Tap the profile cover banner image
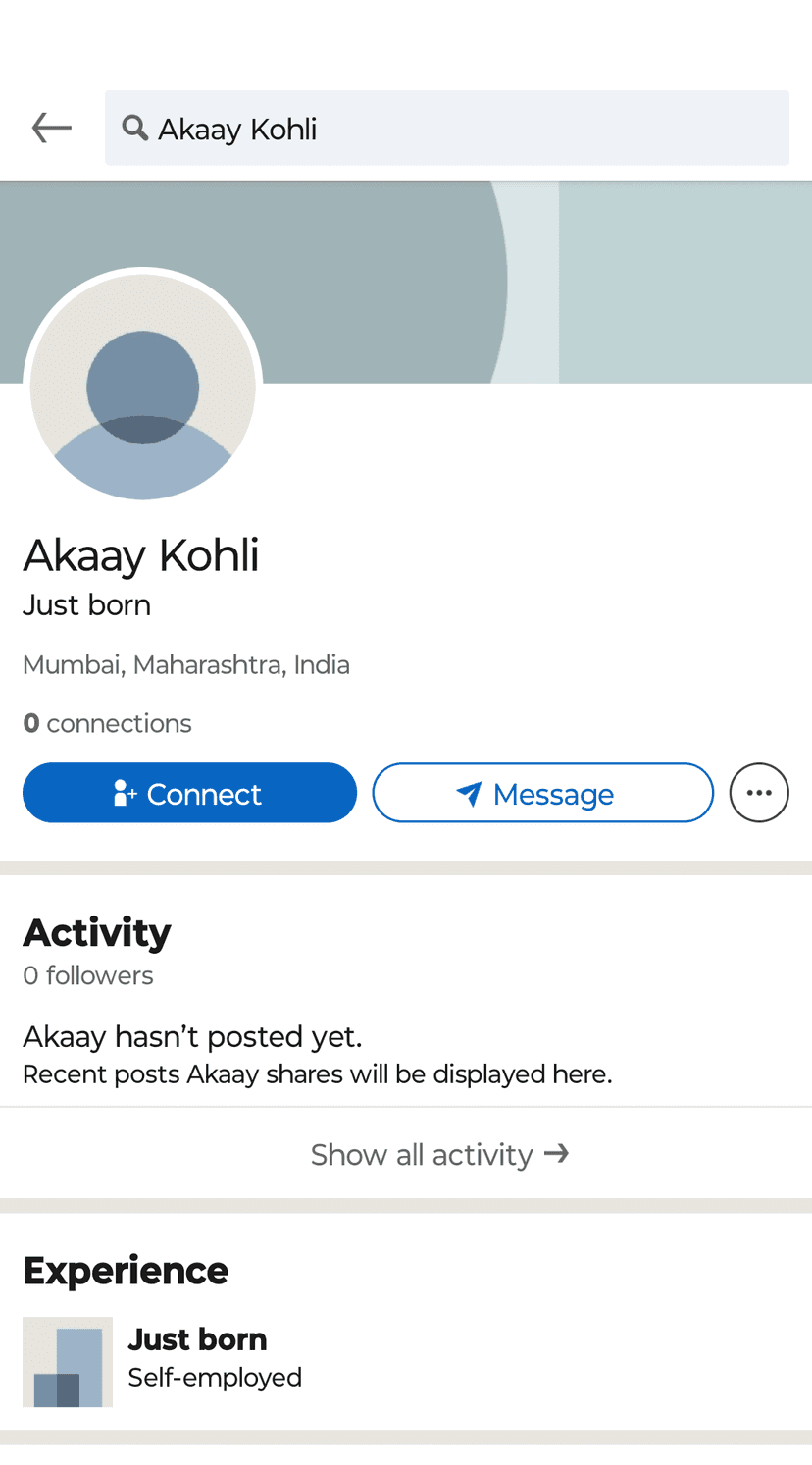Screen dimensions: 812x1465 [x=588, y=282]
